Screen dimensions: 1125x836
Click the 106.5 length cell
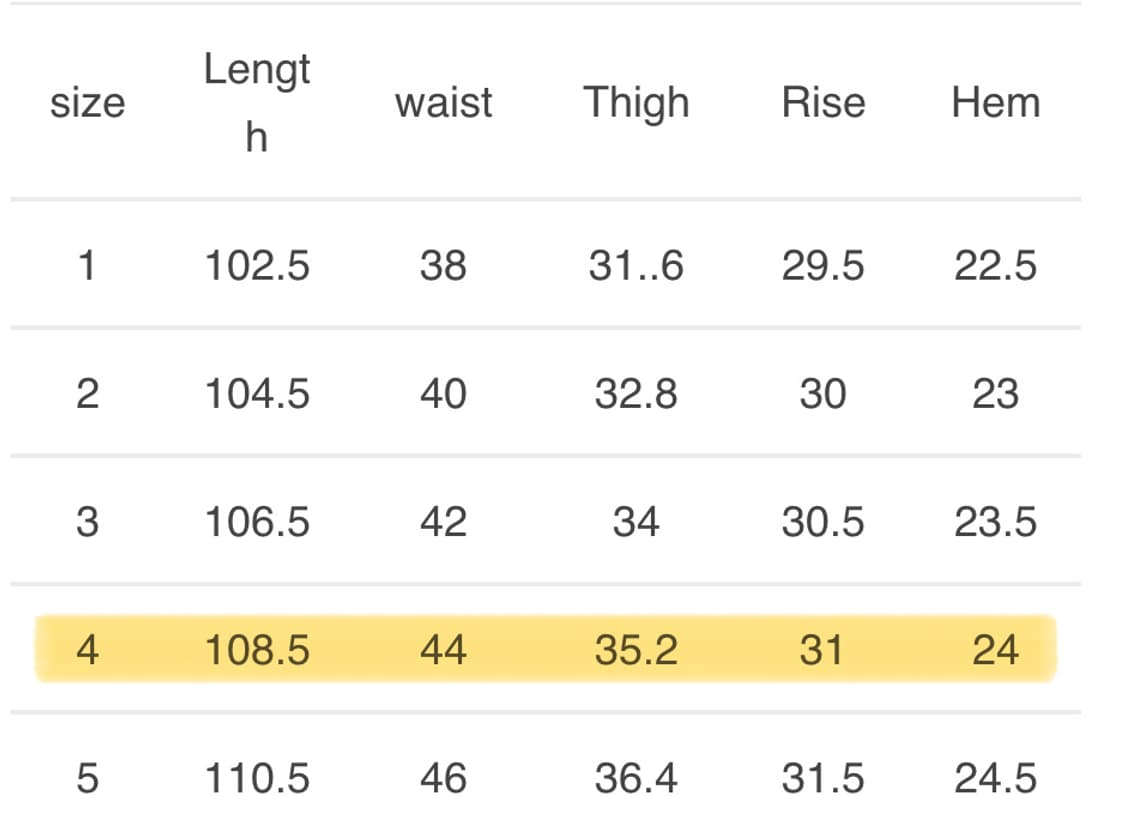point(257,522)
